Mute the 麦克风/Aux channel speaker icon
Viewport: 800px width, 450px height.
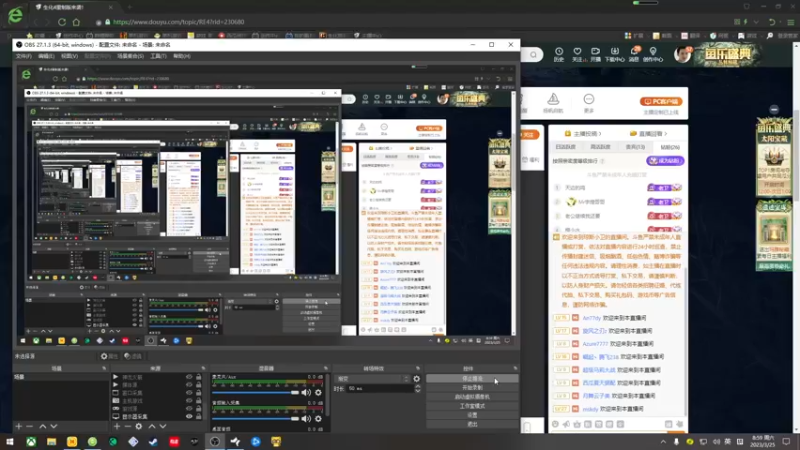click(306, 392)
